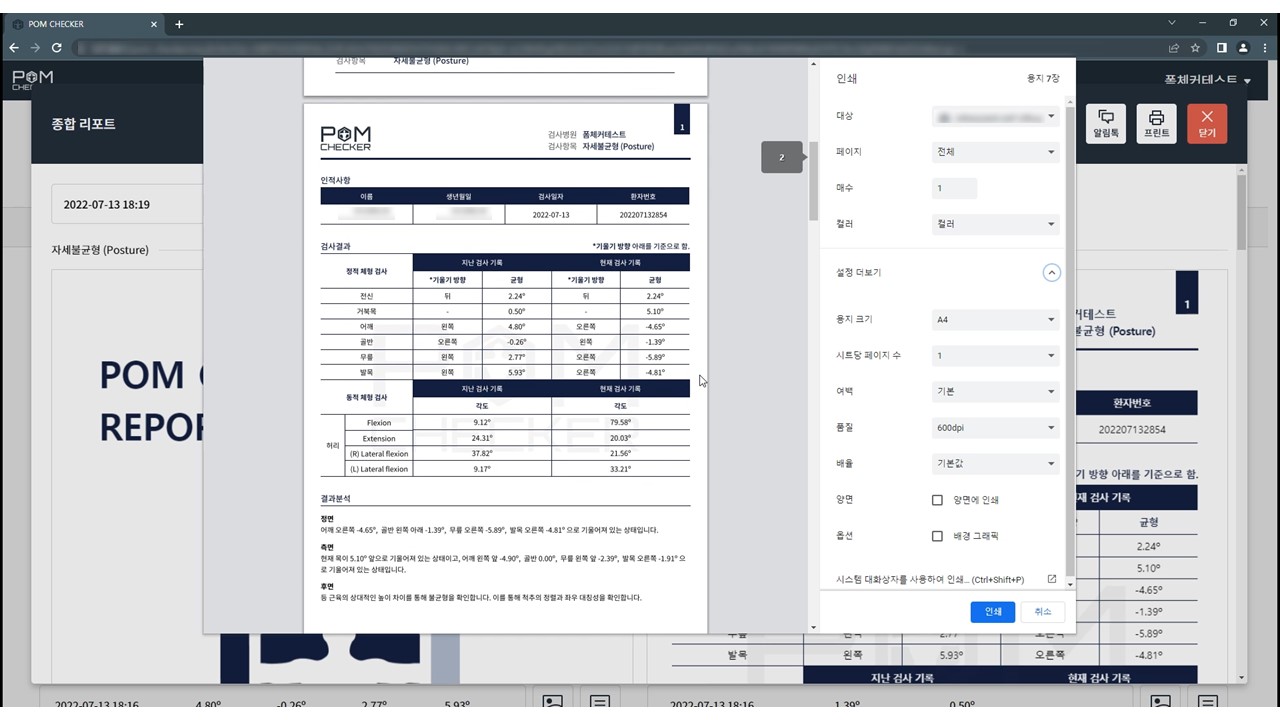This screenshot has height=720, width=1280.
Task: Open the browser side panel icon
Action: click(x=1221, y=47)
